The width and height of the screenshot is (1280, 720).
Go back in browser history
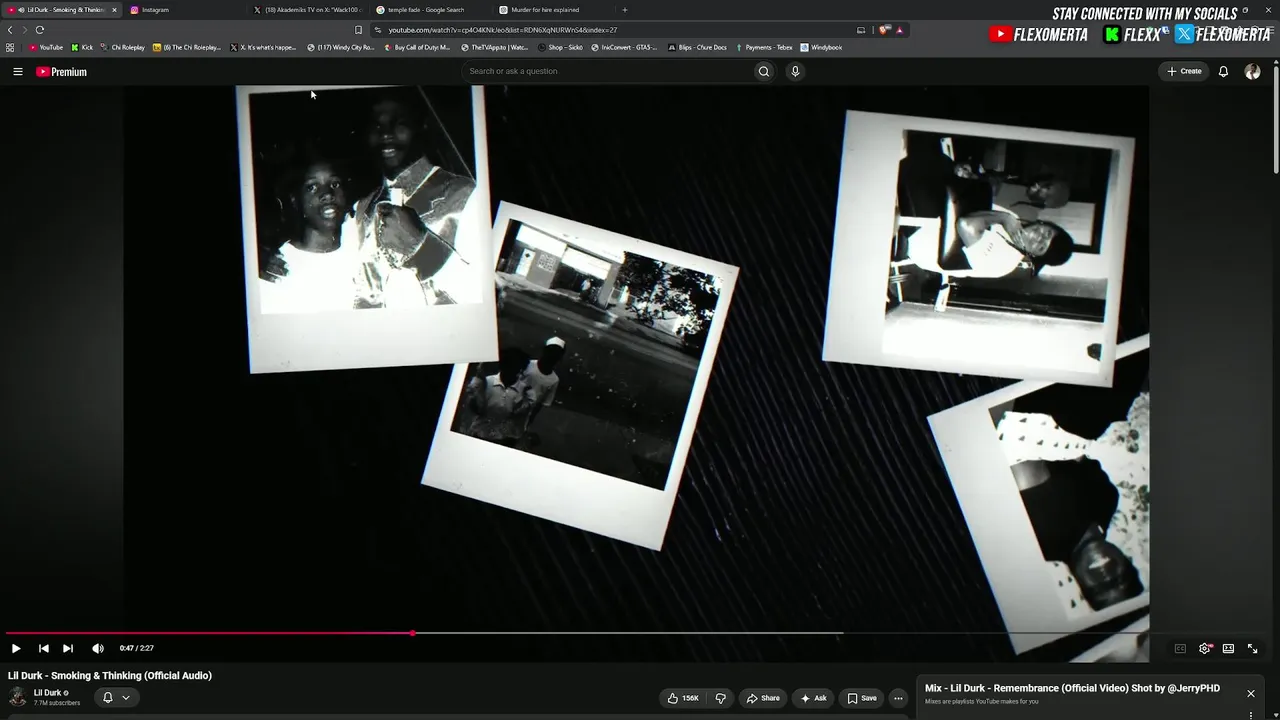[10, 30]
